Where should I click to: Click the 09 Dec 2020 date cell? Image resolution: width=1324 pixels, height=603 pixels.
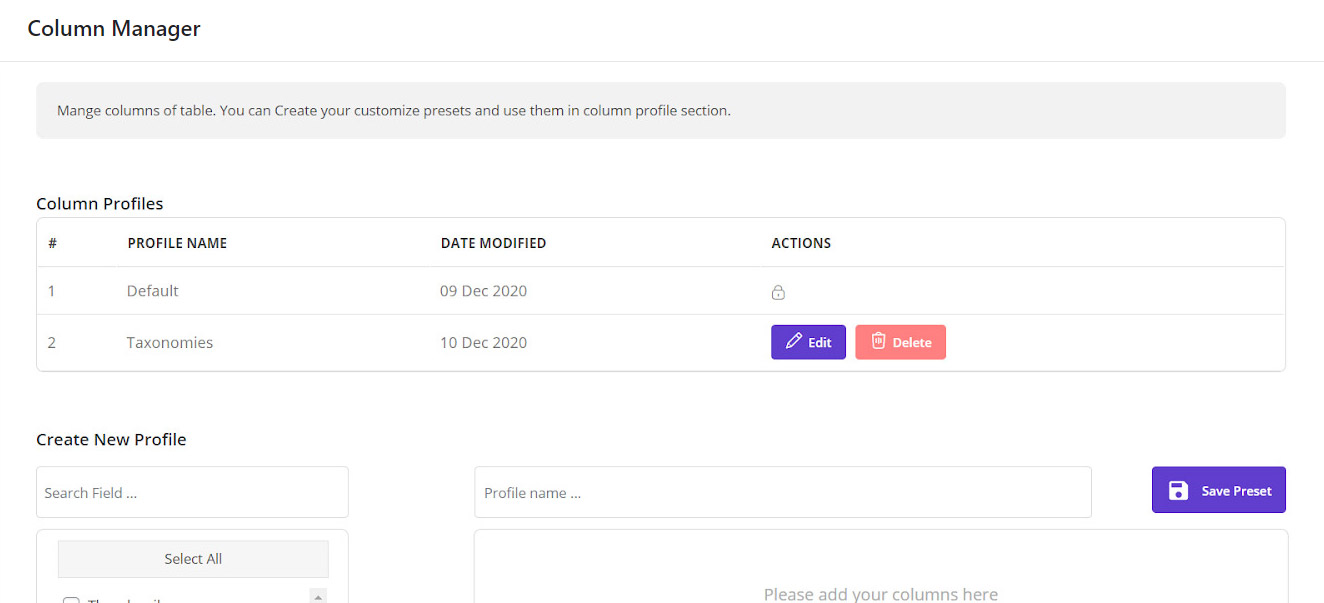(x=483, y=291)
